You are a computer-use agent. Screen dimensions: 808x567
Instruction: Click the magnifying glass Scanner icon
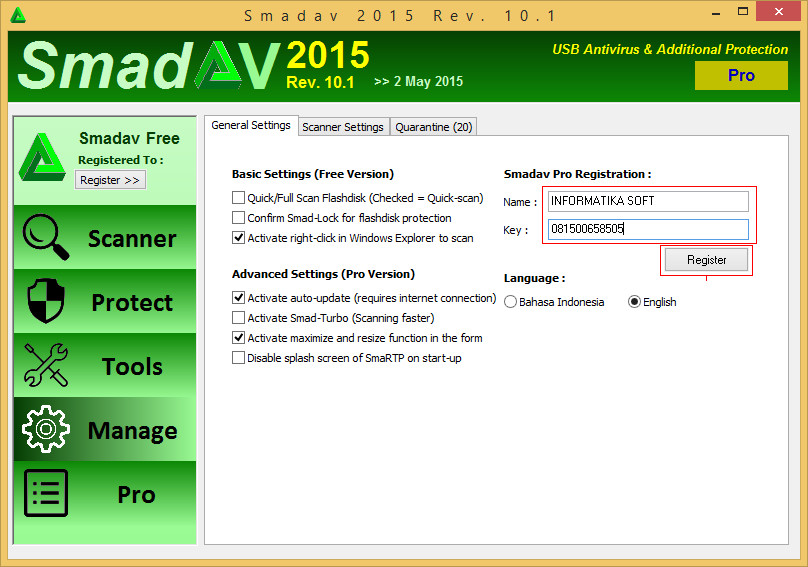(45, 237)
